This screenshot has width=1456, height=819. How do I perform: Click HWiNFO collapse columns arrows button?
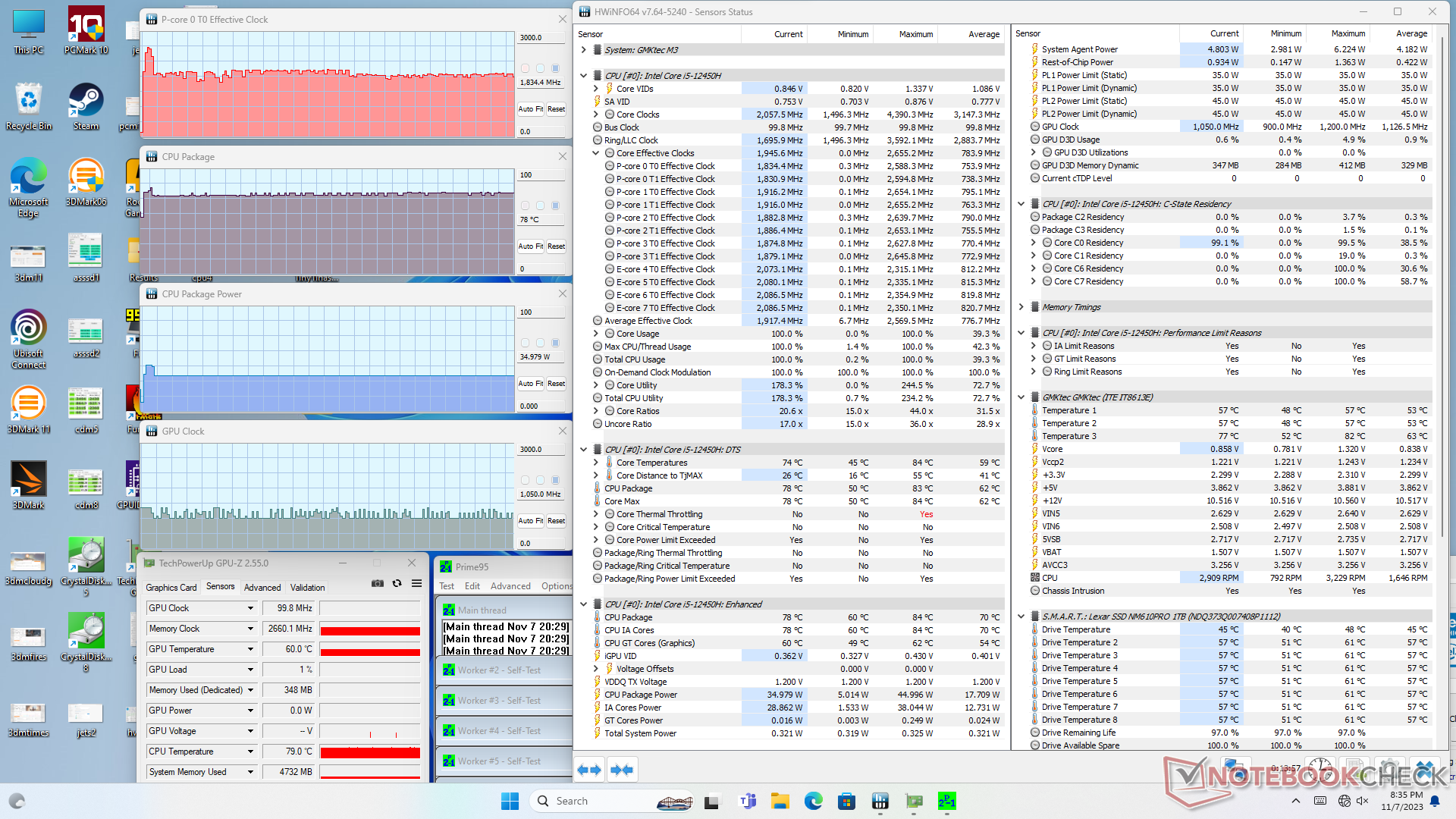point(622,770)
